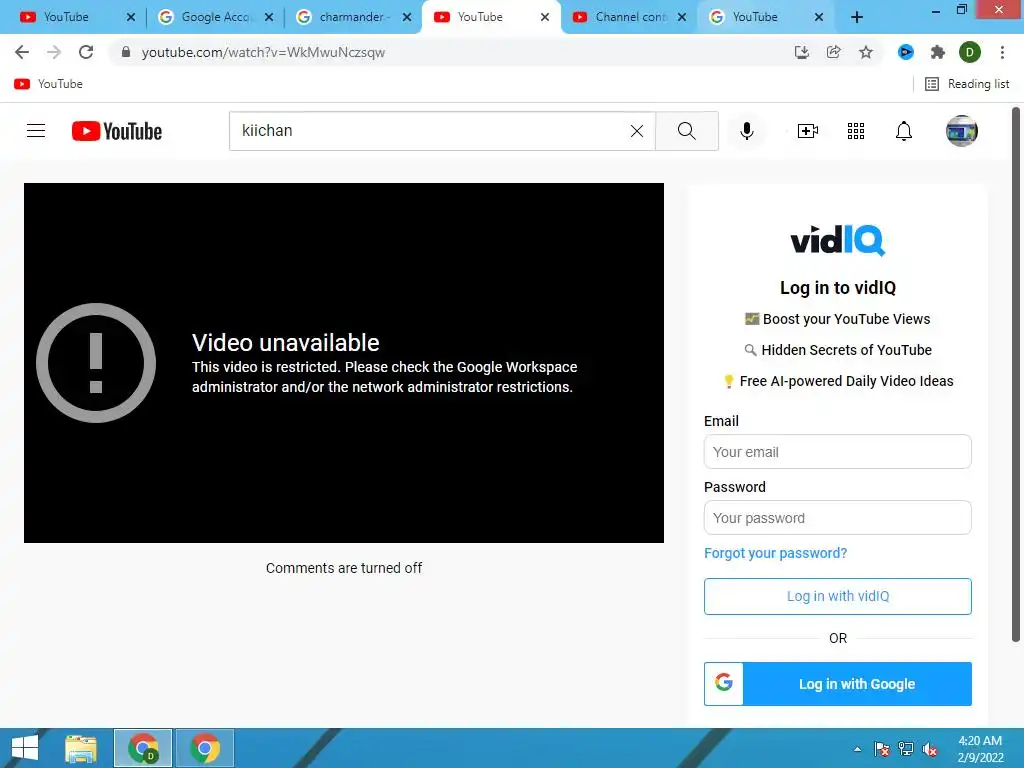Open the Create video camera icon
The width and height of the screenshot is (1024, 768).
click(x=808, y=131)
